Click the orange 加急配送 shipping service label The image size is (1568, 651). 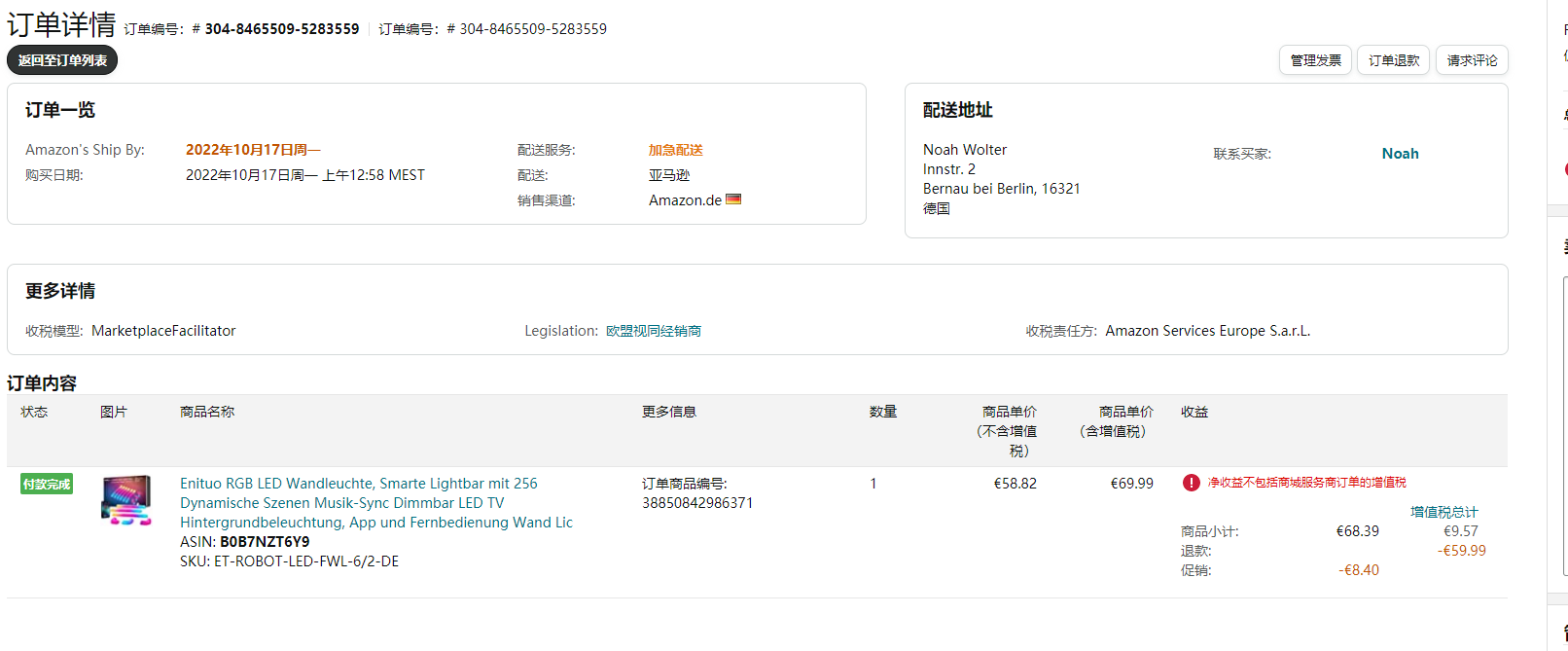pos(675,150)
